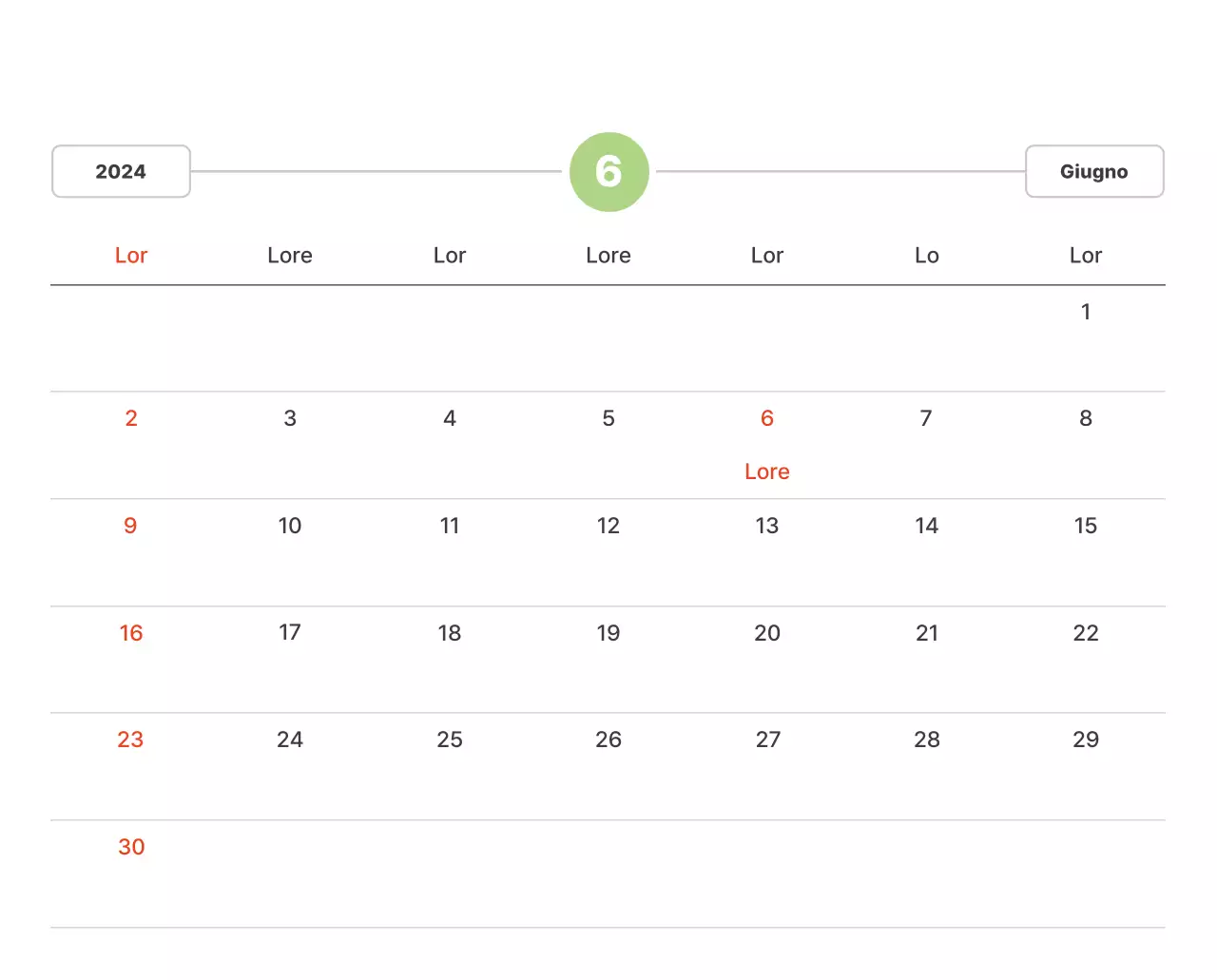Choose the 23rd in the calendar
Screen dimensions: 1217x980
tap(130, 740)
